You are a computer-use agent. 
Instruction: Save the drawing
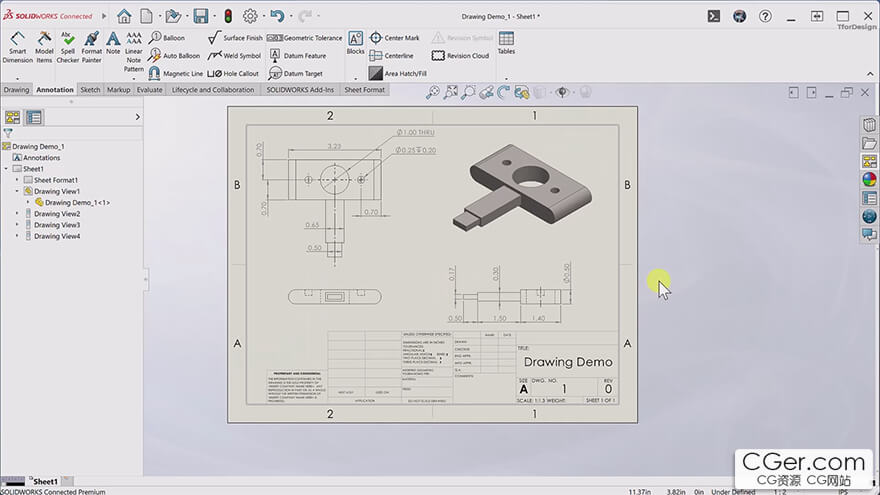[x=201, y=16]
